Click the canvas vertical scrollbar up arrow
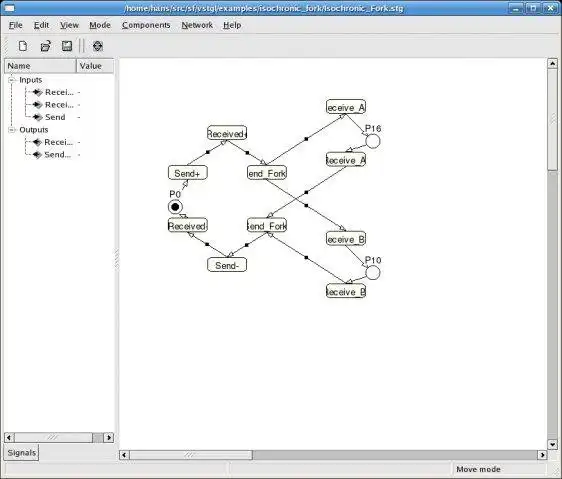This screenshot has height=479, width=562. coord(552,63)
